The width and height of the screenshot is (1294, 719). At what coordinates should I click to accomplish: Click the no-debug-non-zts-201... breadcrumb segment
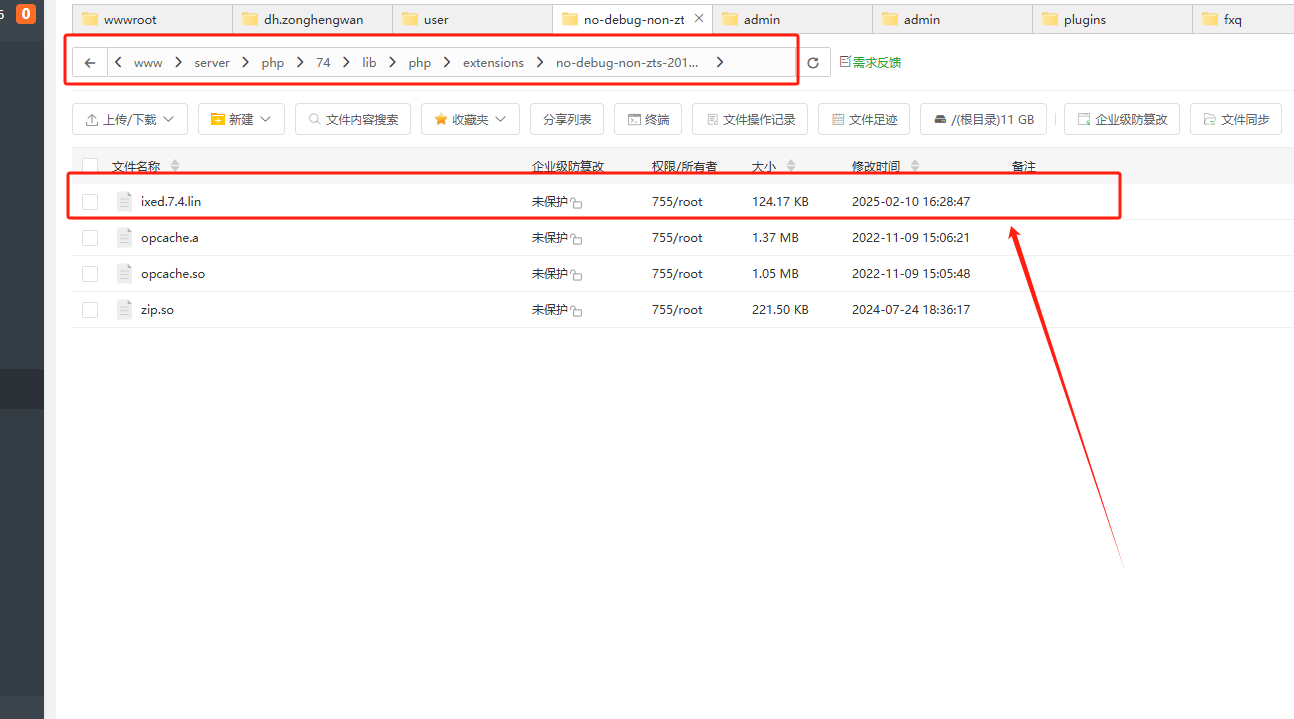click(x=627, y=63)
